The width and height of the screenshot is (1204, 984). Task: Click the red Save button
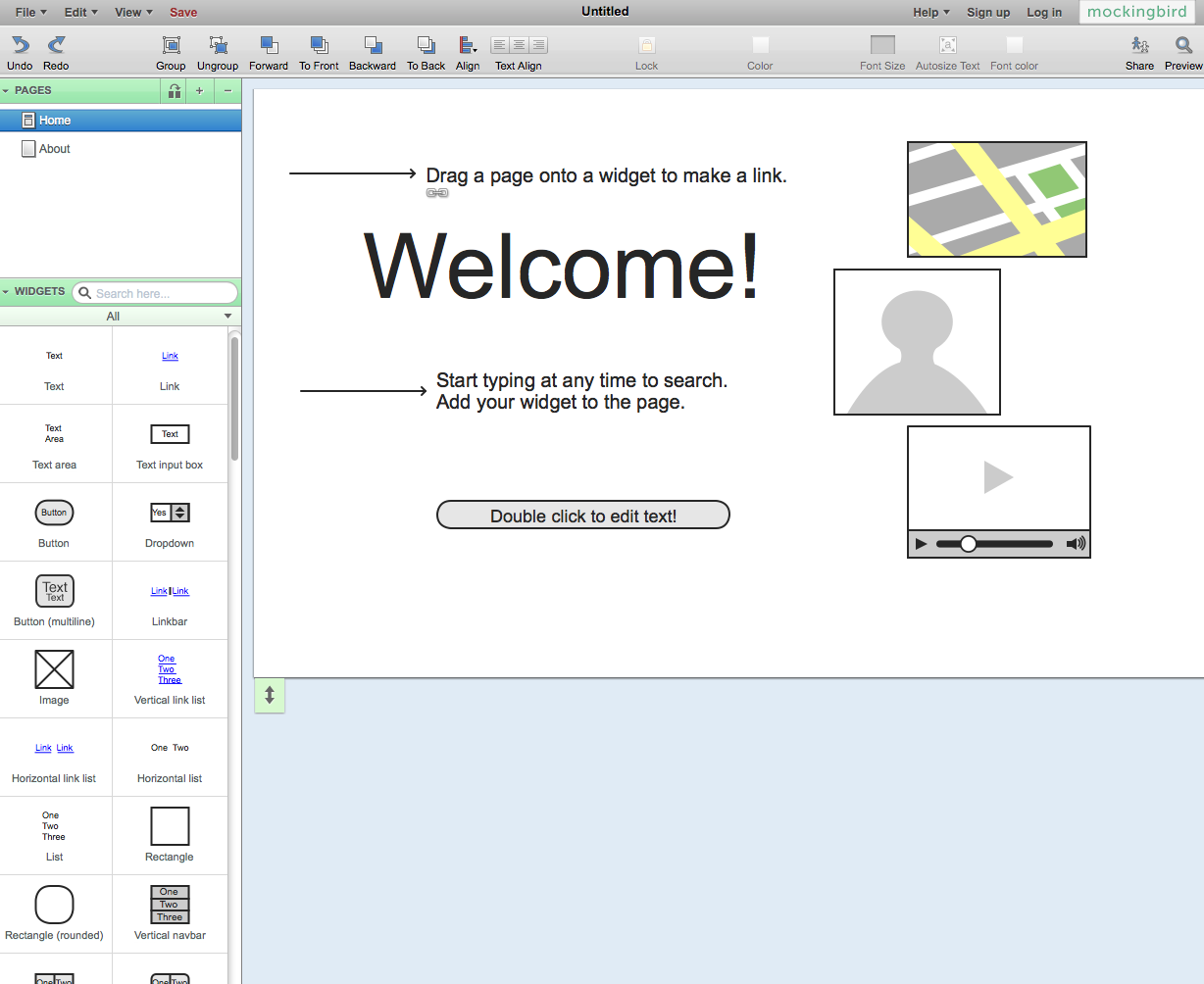(x=183, y=12)
